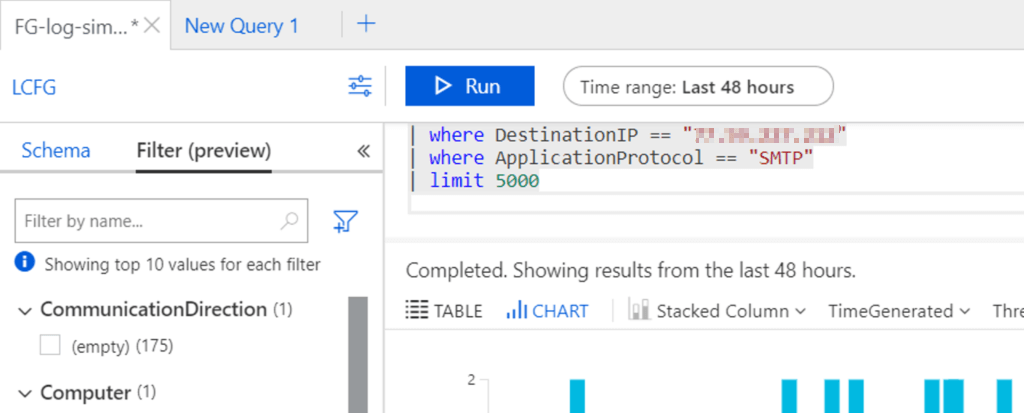The width and height of the screenshot is (1024, 413).
Task: Switch results to TABLE view
Action: coord(443,311)
